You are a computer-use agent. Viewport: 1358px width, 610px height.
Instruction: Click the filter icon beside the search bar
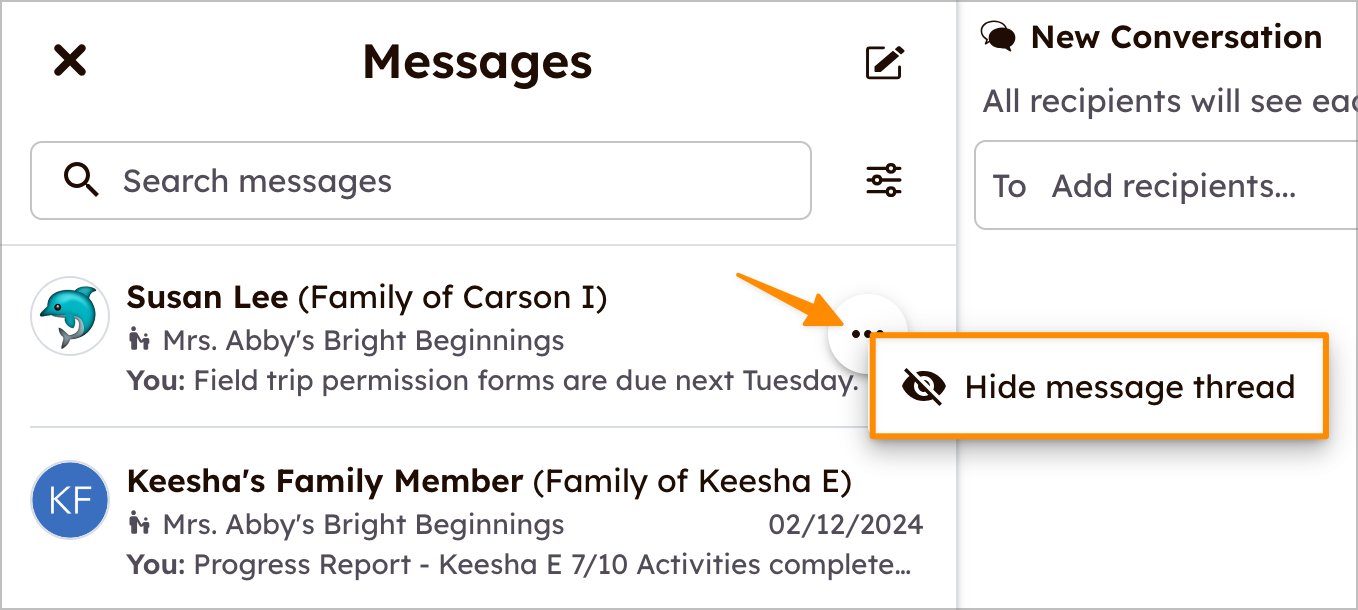click(x=884, y=180)
